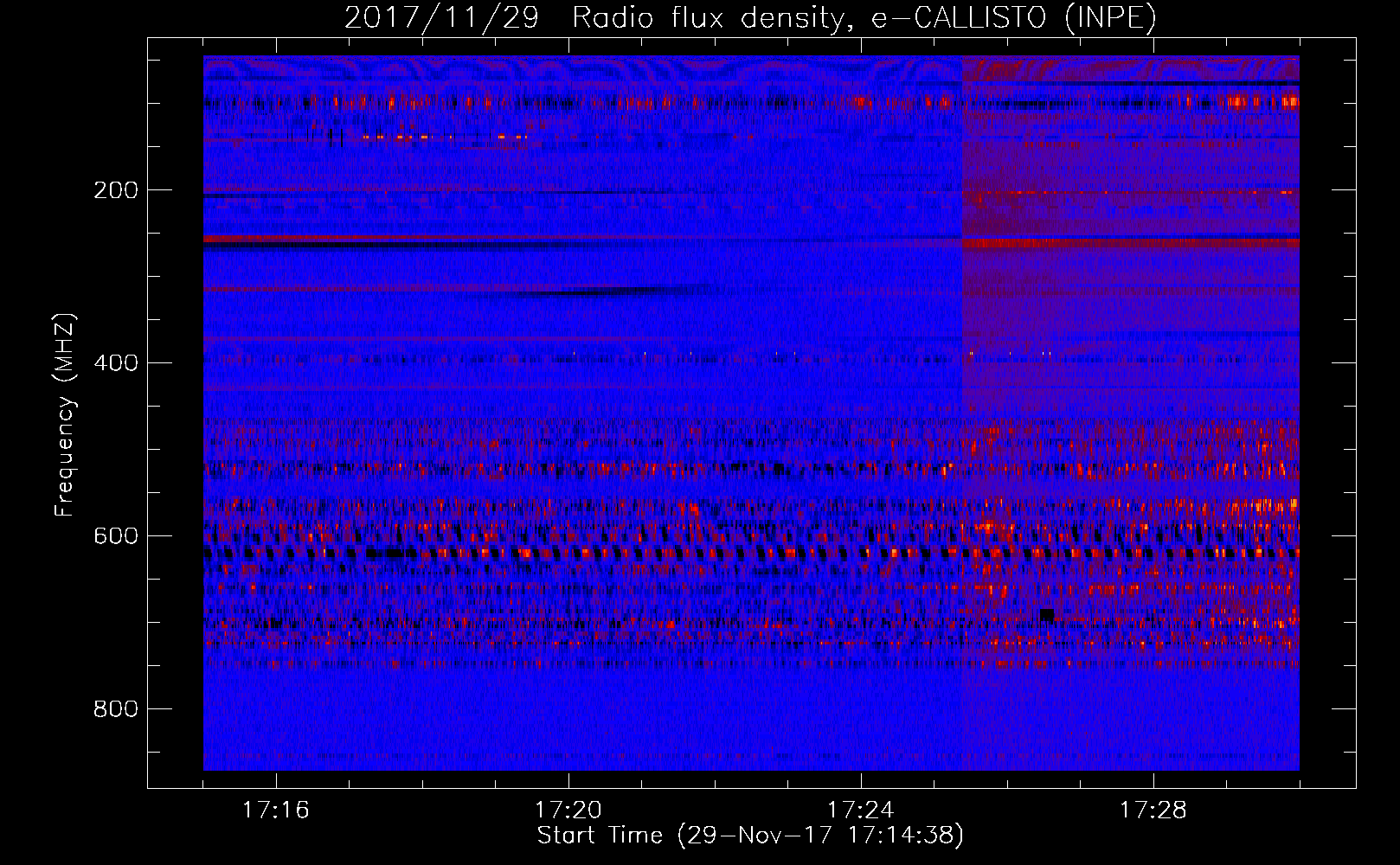Click the 'Start Time (29-Nov-17 17:14:38)' label

750,836
